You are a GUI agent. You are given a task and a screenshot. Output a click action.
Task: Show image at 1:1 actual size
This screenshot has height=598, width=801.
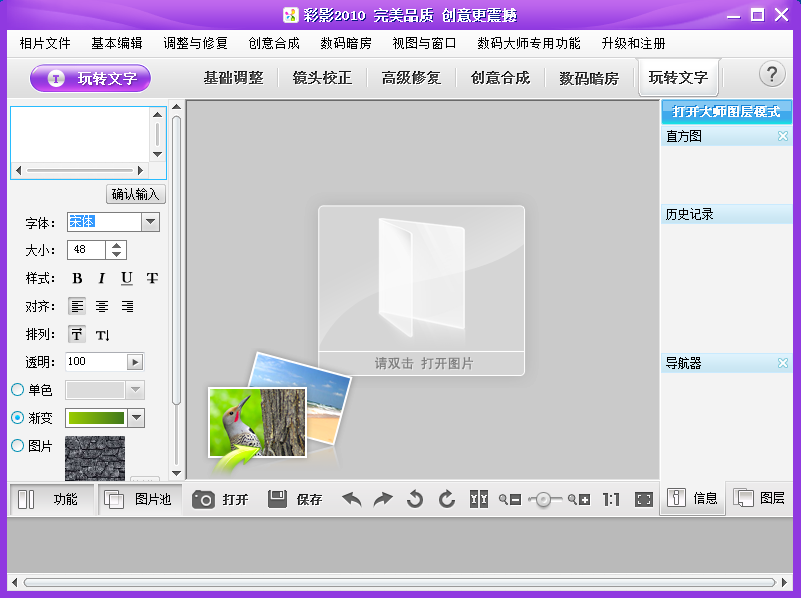(611, 499)
